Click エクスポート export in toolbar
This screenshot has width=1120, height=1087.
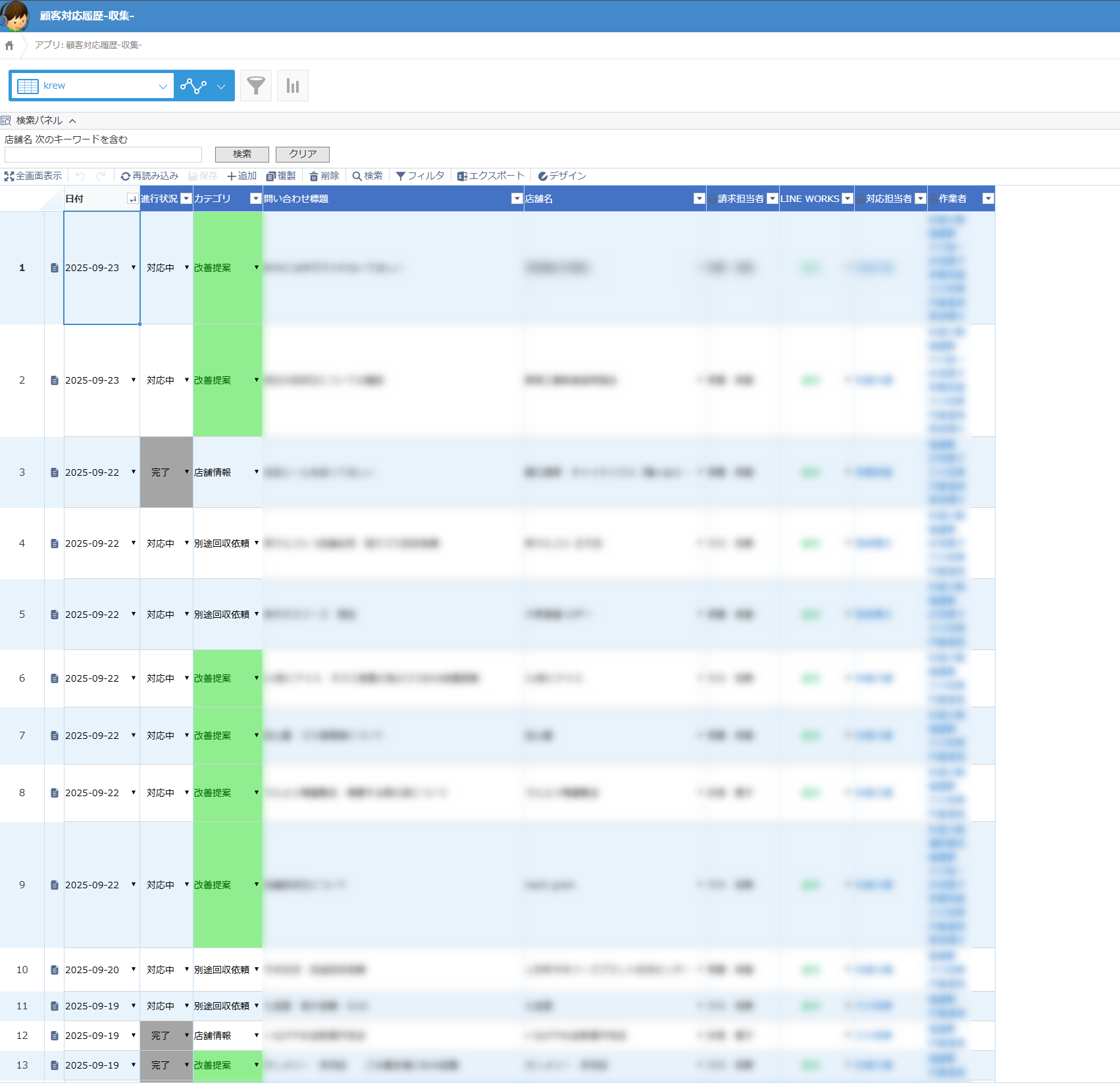[x=491, y=176]
